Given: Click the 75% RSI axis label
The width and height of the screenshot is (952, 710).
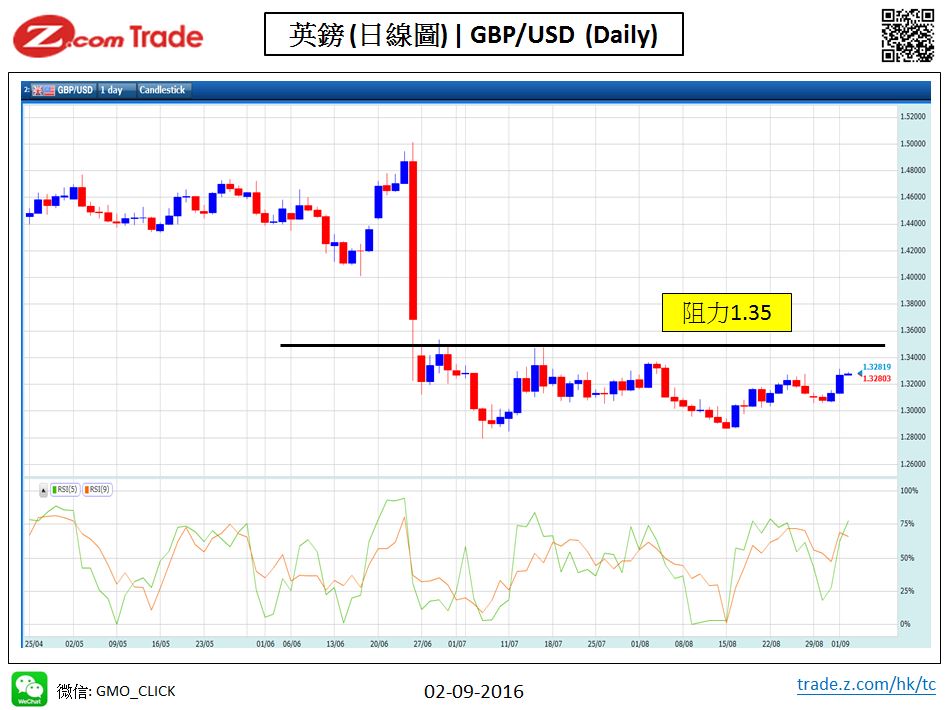Looking at the screenshot, I should click(907, 524).
